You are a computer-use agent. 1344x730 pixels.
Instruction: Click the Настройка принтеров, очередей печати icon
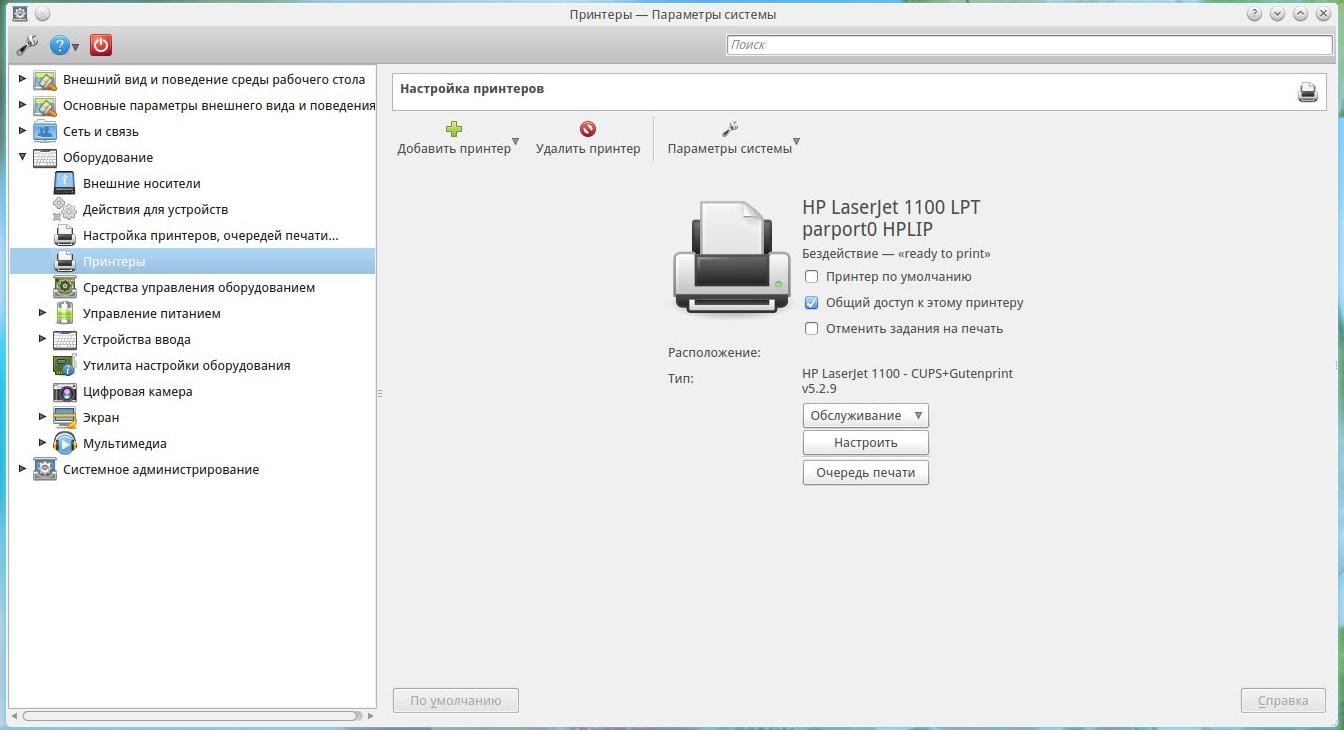64,235
